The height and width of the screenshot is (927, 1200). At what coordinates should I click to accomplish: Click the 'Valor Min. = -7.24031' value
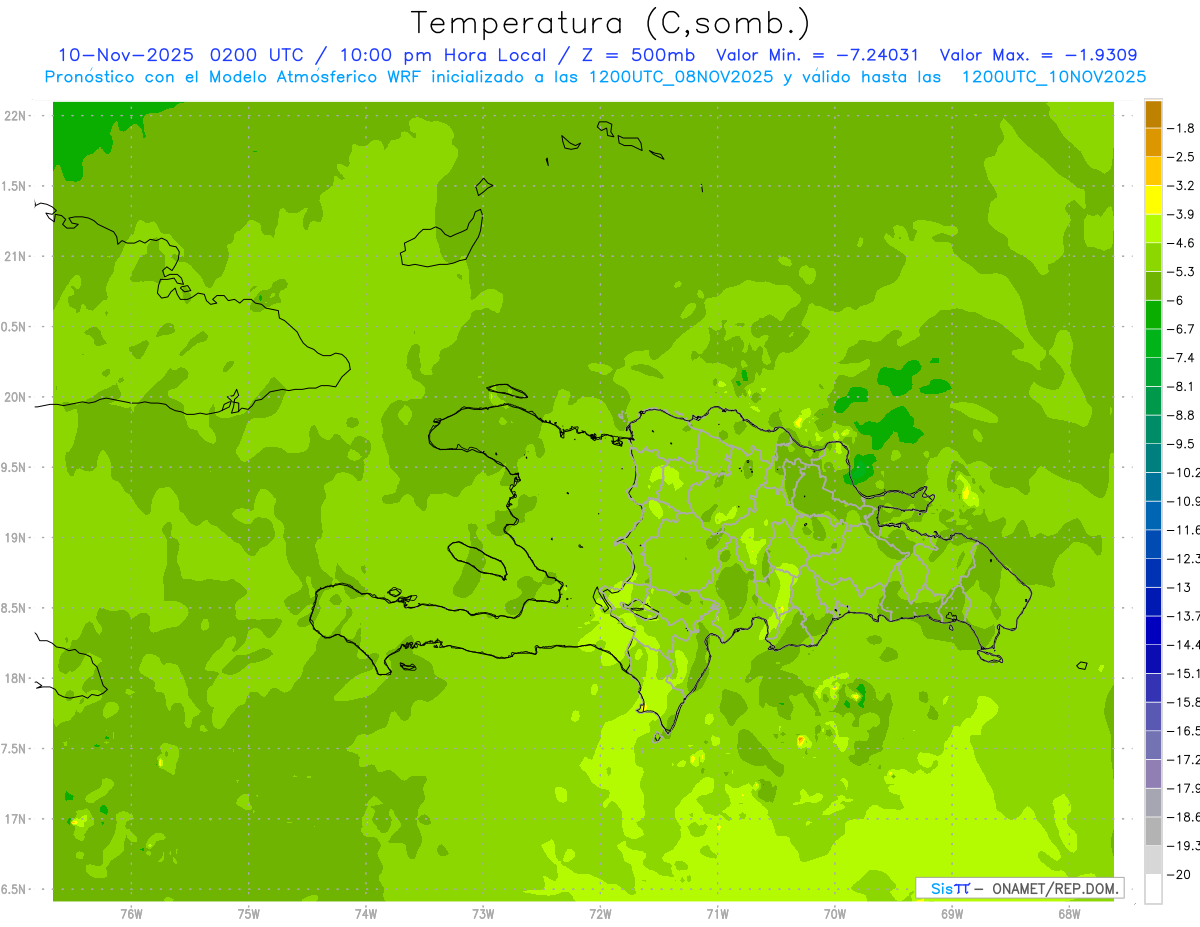tap(815, 55)
